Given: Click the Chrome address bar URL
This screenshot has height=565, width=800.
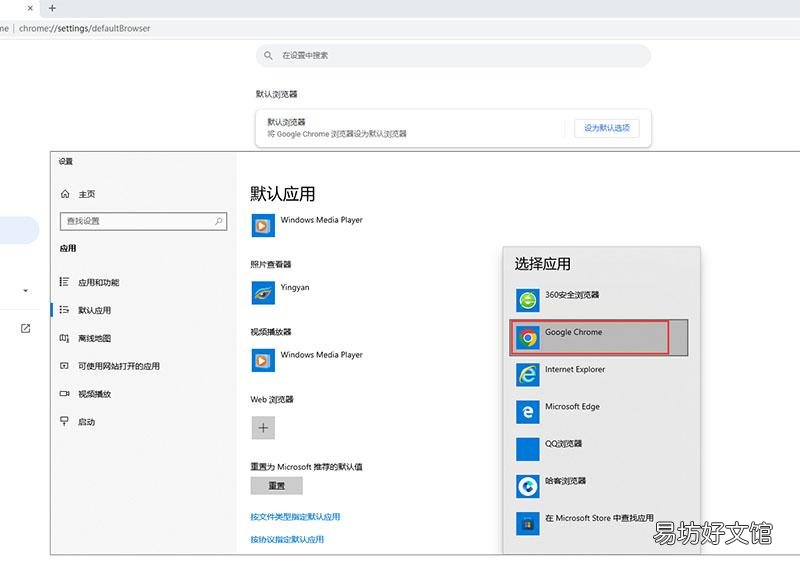Looking at the screenshot, I should point(85,29).
